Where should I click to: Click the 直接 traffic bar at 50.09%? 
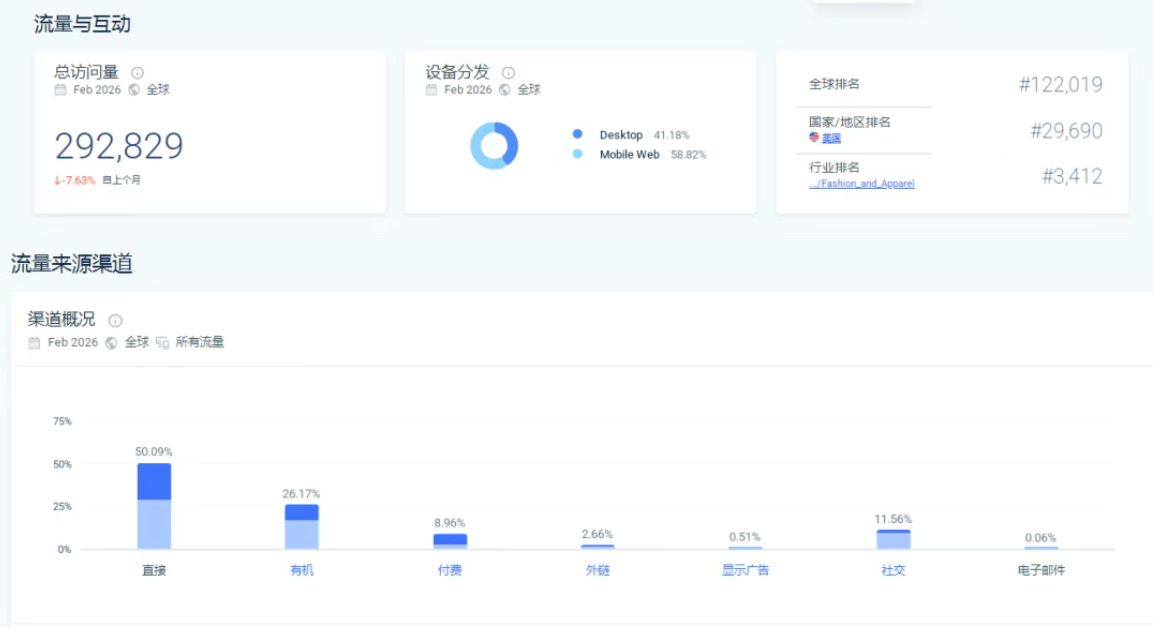[x=154, y=506]
